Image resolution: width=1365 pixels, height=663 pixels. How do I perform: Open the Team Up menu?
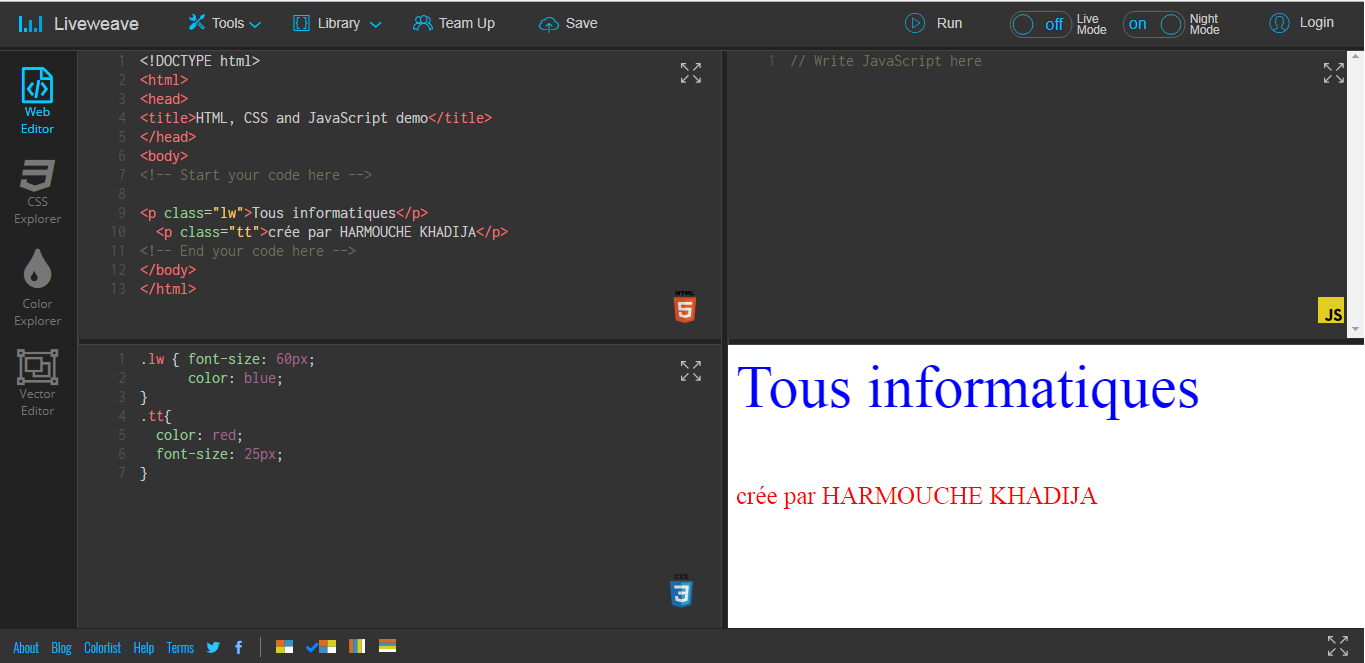point(454,23)
